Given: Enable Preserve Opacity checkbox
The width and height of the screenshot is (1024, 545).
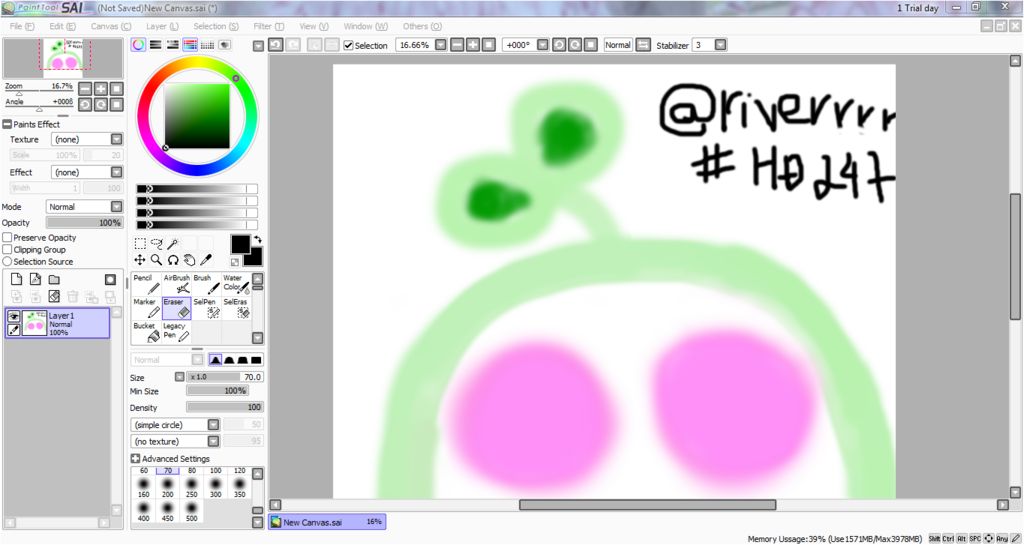Looking at the screenshot, I should 7,238.
